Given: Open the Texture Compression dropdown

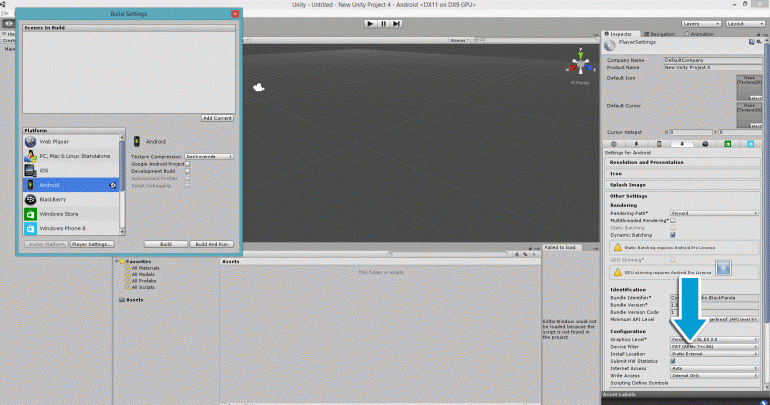Looking at the screenshot, I should [208, 156].
